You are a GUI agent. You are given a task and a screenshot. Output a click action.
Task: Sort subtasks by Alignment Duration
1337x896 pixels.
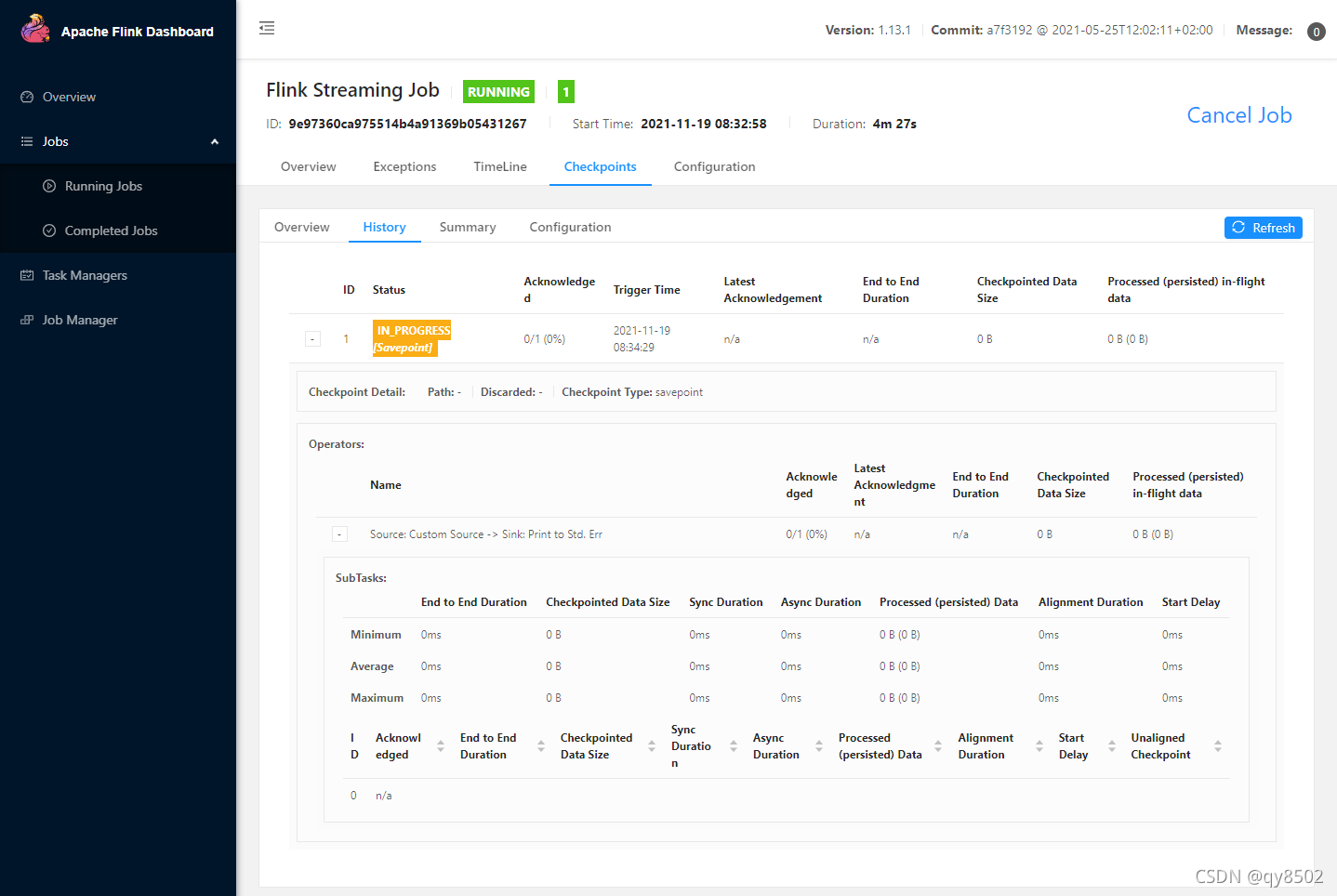tap(1039, 746)
